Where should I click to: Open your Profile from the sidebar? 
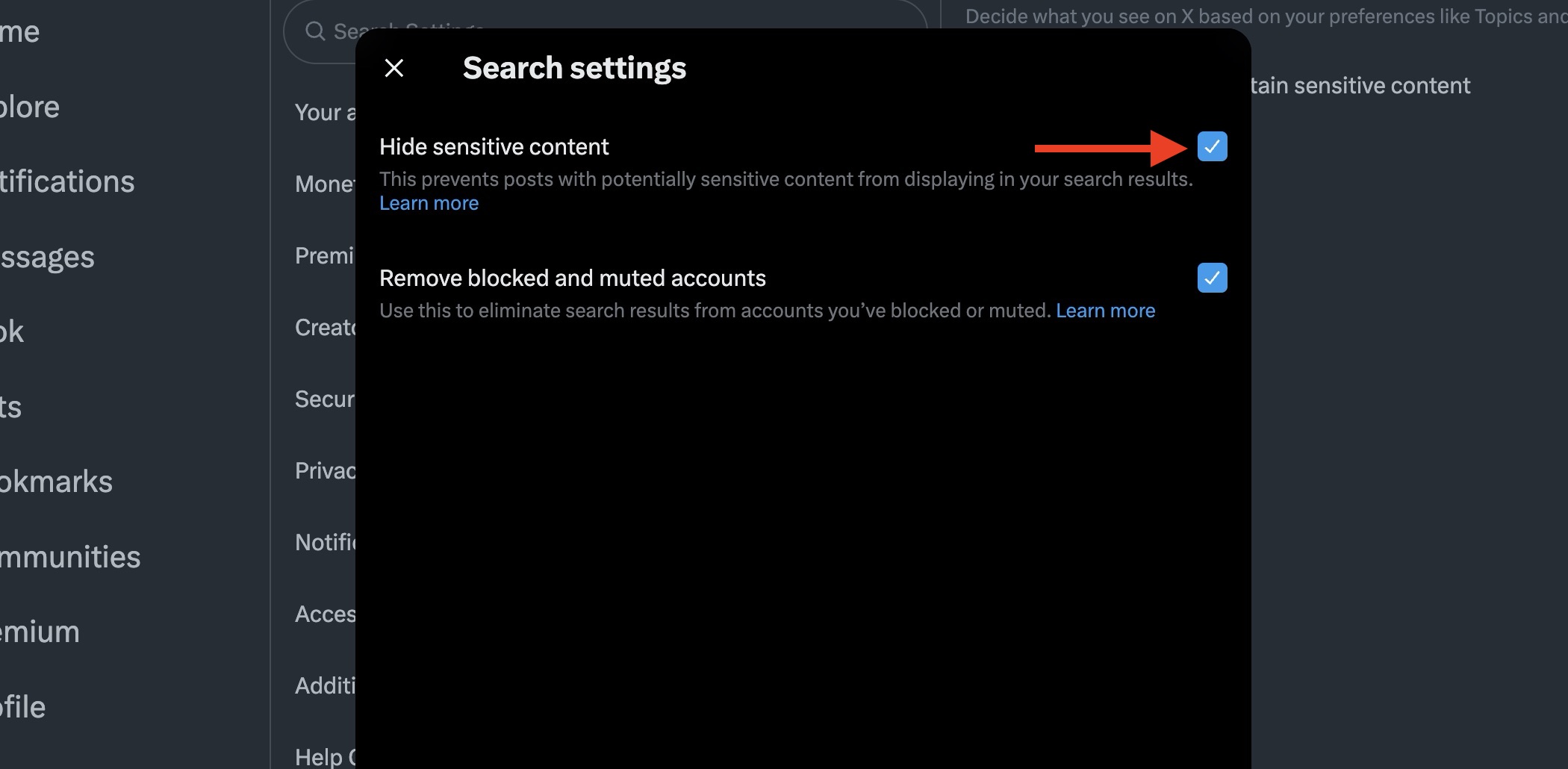(x=21, y=707)
